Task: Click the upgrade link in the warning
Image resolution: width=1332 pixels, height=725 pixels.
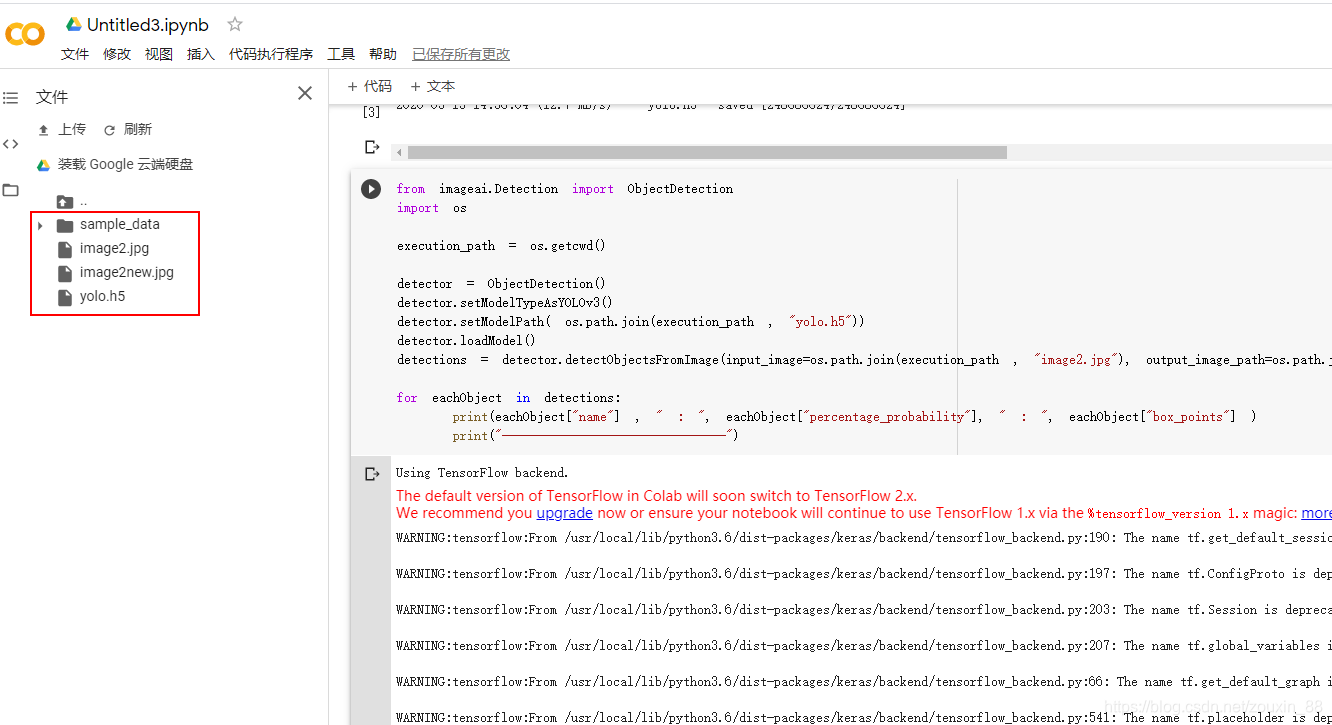Action: [x=564, y=512]
